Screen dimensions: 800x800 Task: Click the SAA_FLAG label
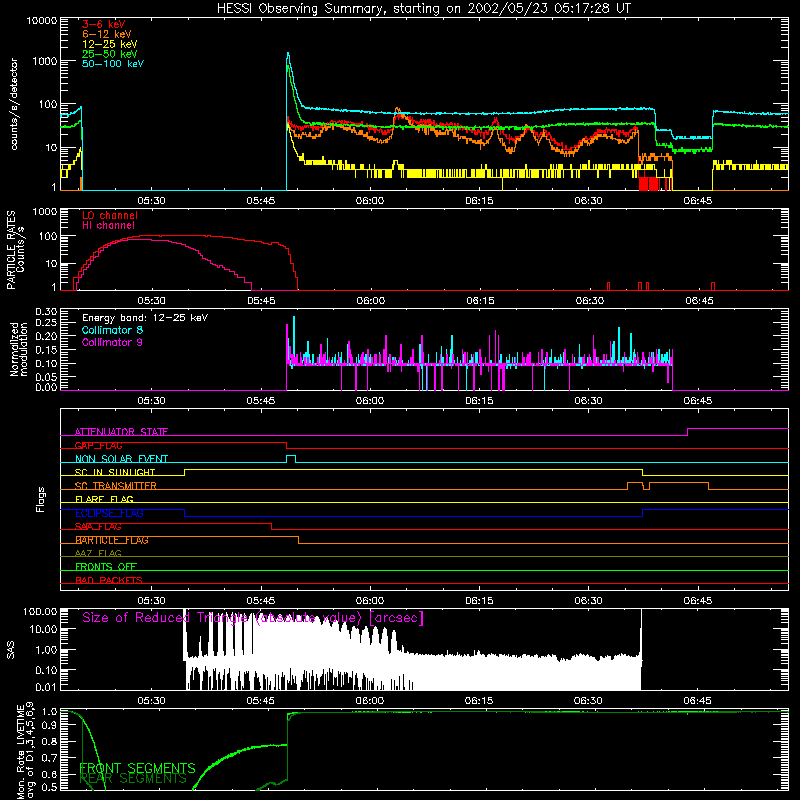pos(98,527)
